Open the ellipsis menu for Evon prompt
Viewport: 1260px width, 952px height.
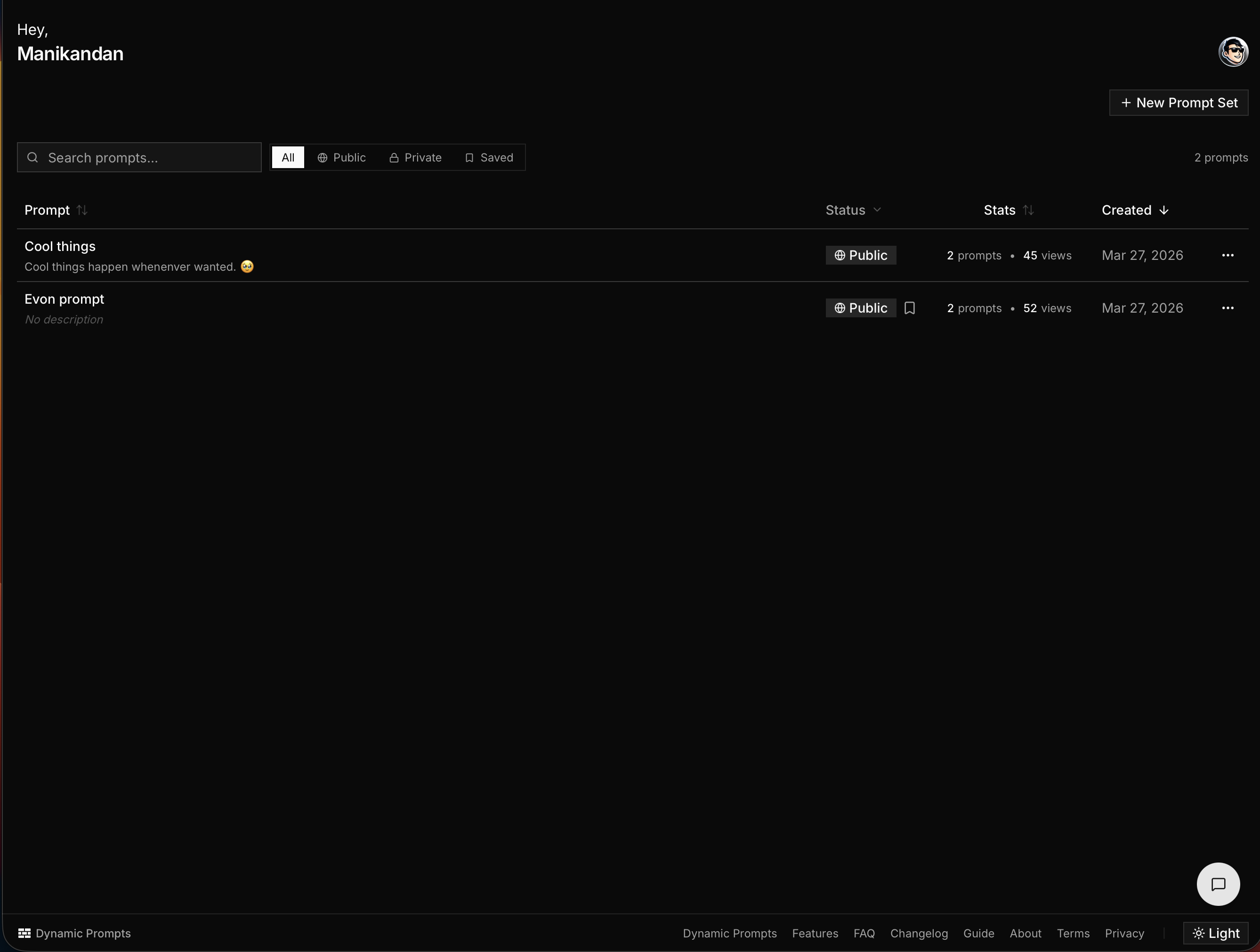pyautogui.click(x=1228, y=307)
